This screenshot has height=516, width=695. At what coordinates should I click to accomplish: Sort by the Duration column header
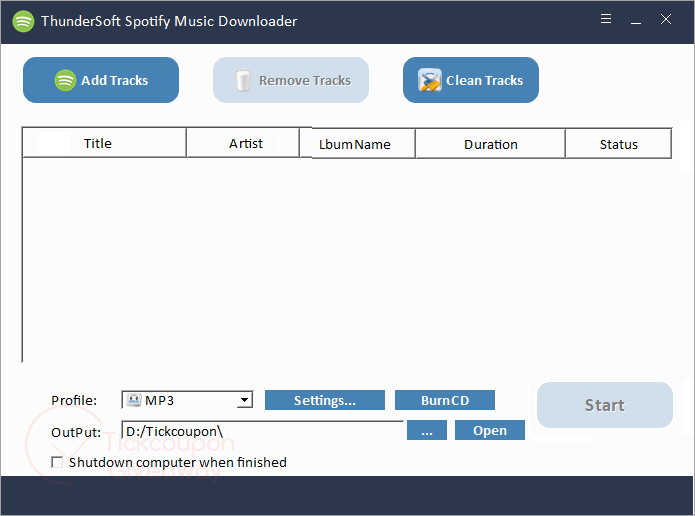(x=490, y=144)
